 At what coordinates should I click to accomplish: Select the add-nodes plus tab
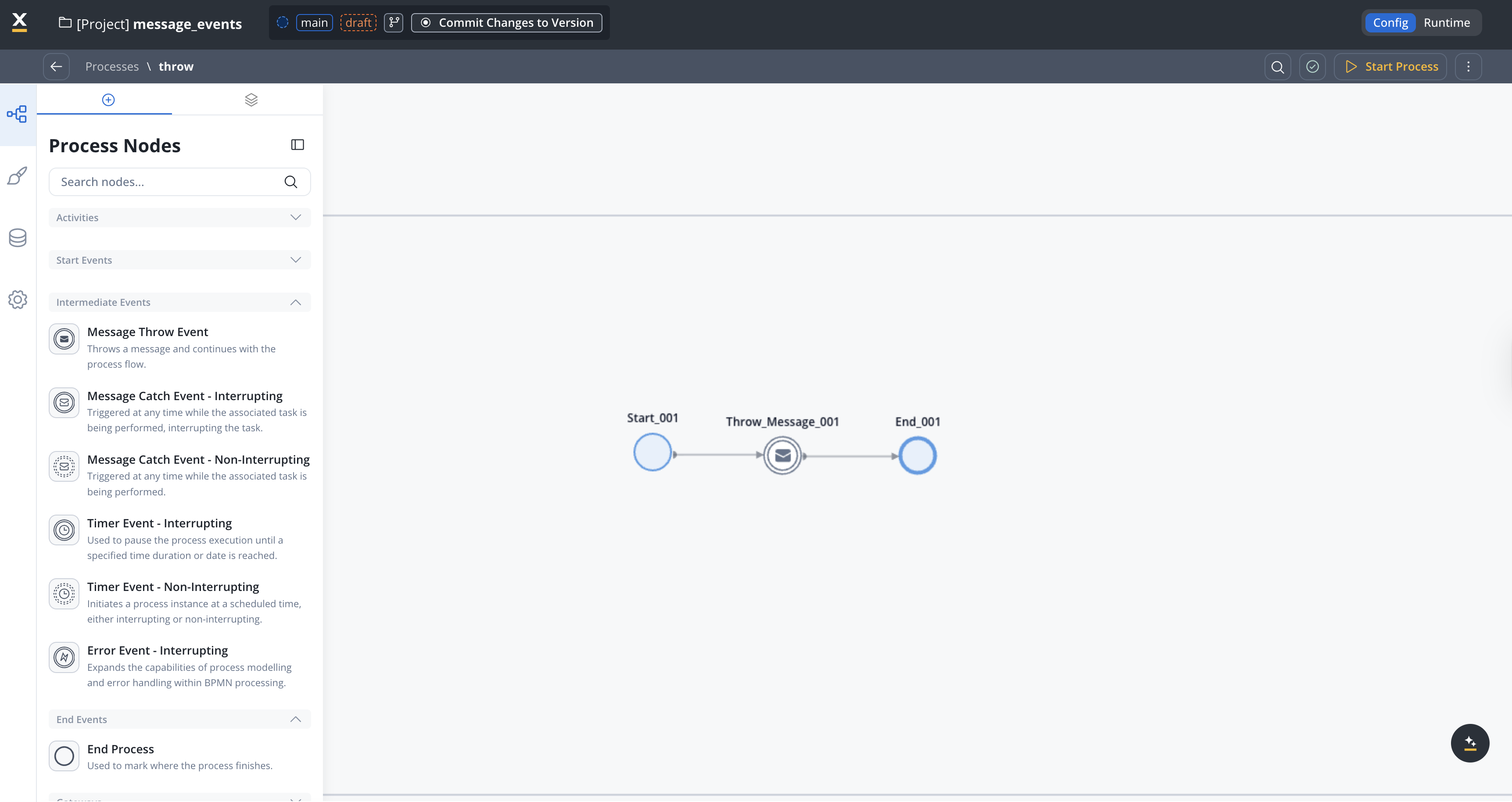pyautogui.click(x=108, y=100)
